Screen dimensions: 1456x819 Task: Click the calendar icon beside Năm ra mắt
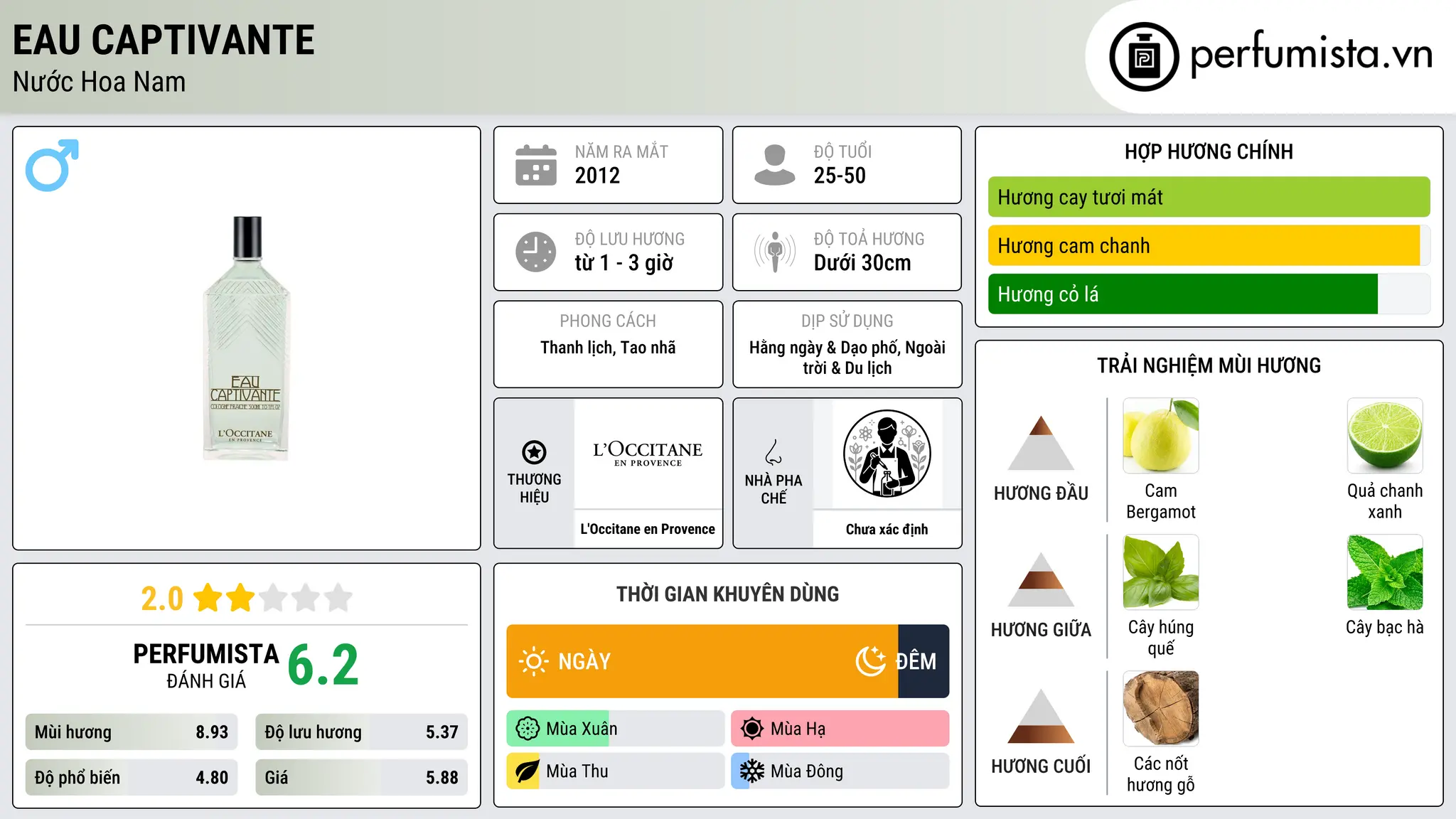point(536,165)
